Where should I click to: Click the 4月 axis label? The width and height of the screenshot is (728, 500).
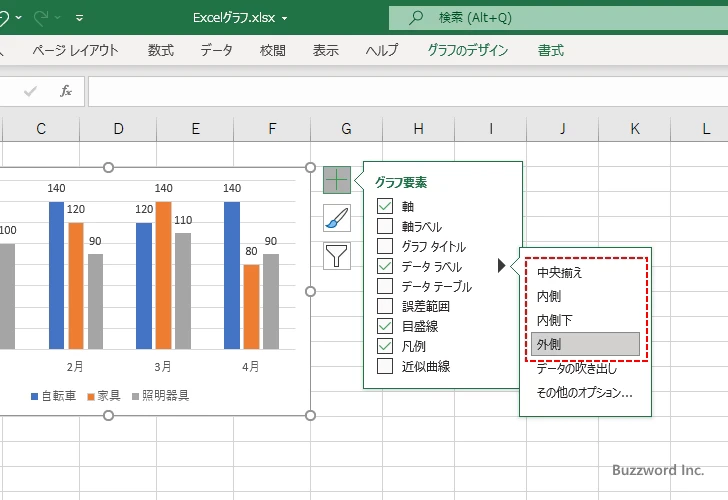click(251, 367)
